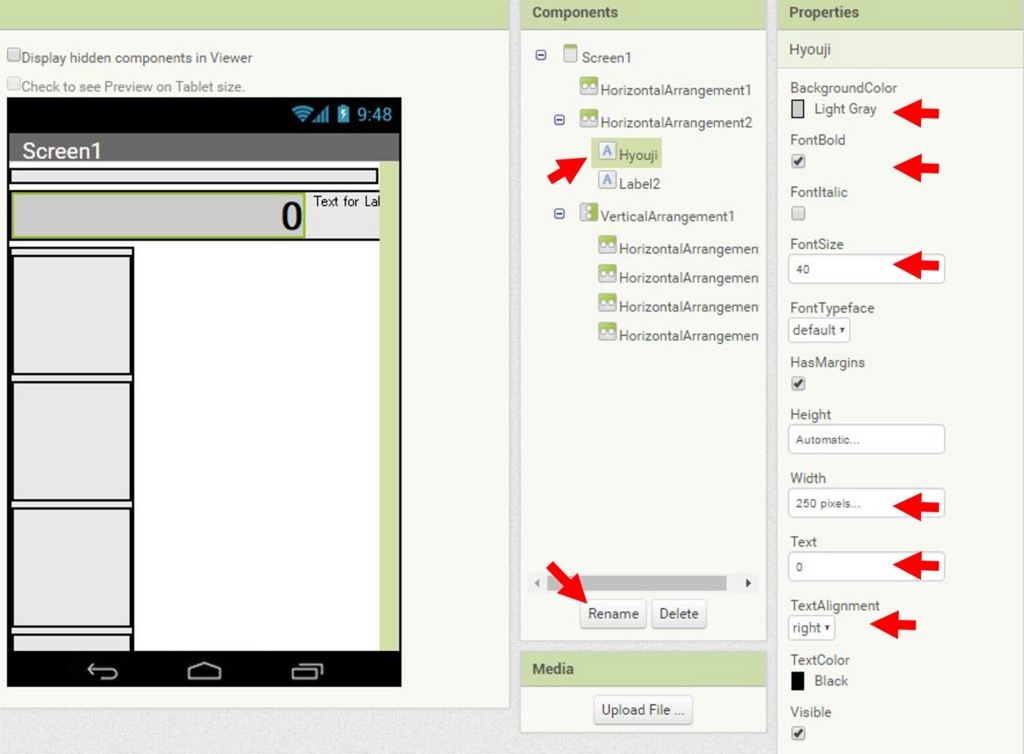Viewport: 1024px width, 754px height.
Task: Click the Components panel header
Action: [x=643, y=13]
